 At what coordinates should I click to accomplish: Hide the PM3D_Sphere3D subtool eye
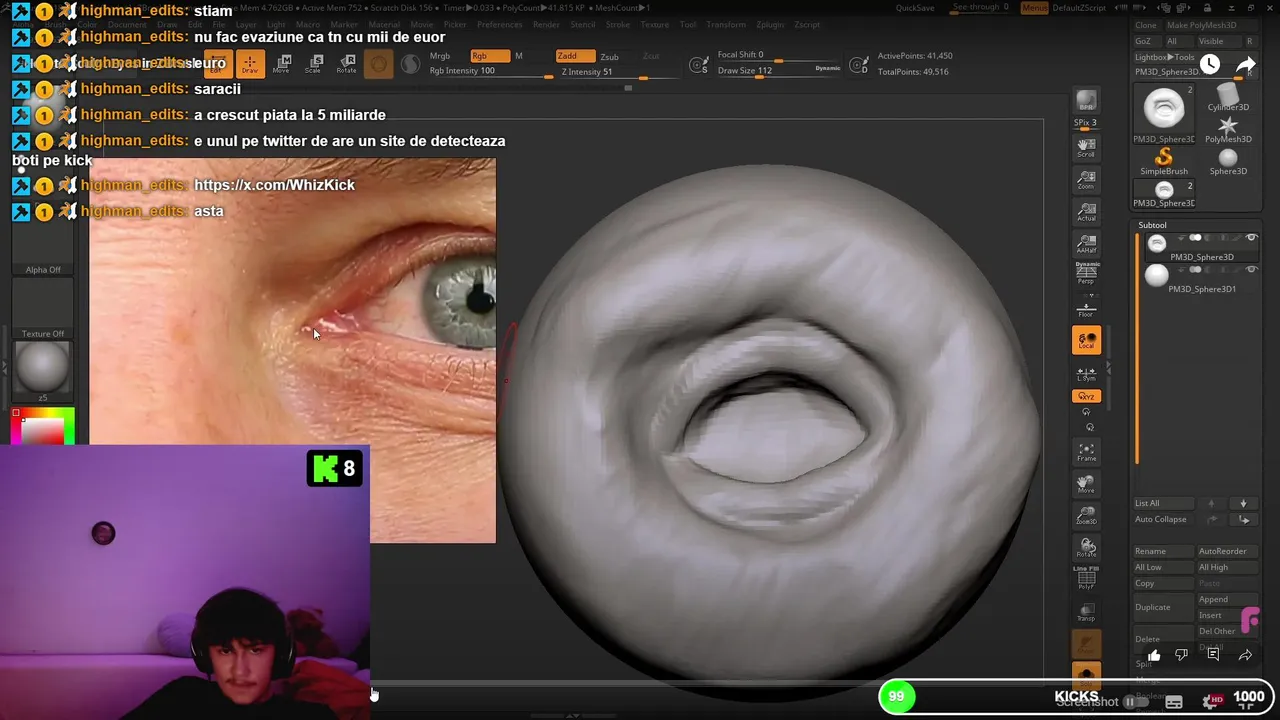point(1251,237)
